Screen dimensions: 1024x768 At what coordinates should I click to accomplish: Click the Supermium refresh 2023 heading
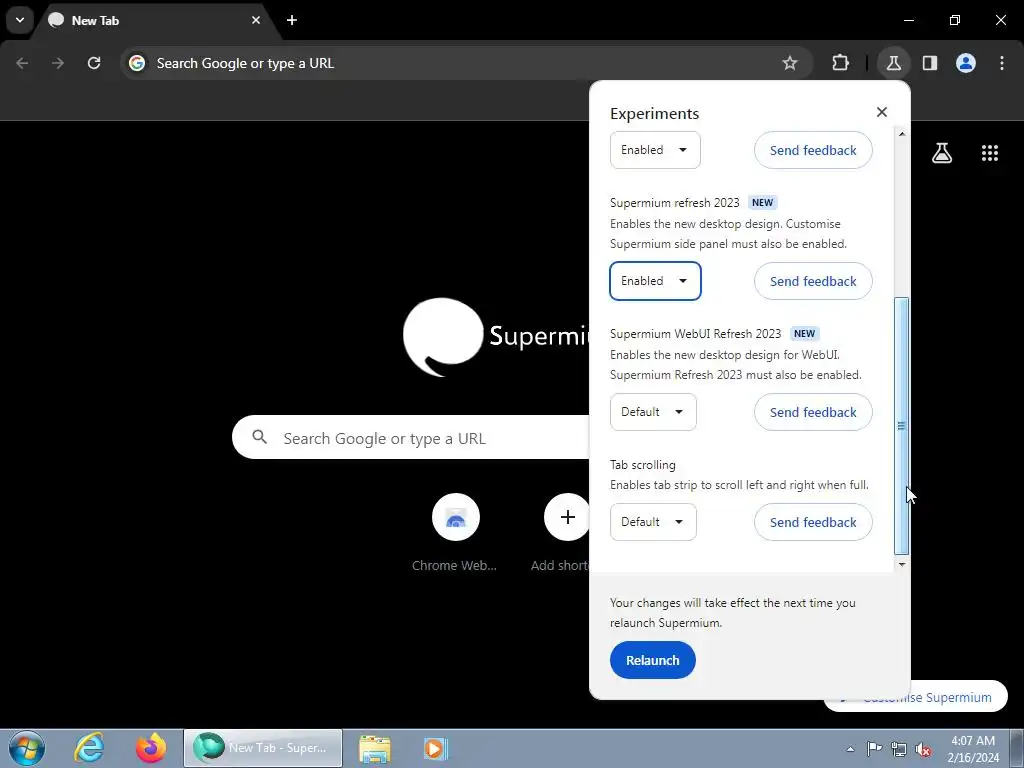click(675, 202)
